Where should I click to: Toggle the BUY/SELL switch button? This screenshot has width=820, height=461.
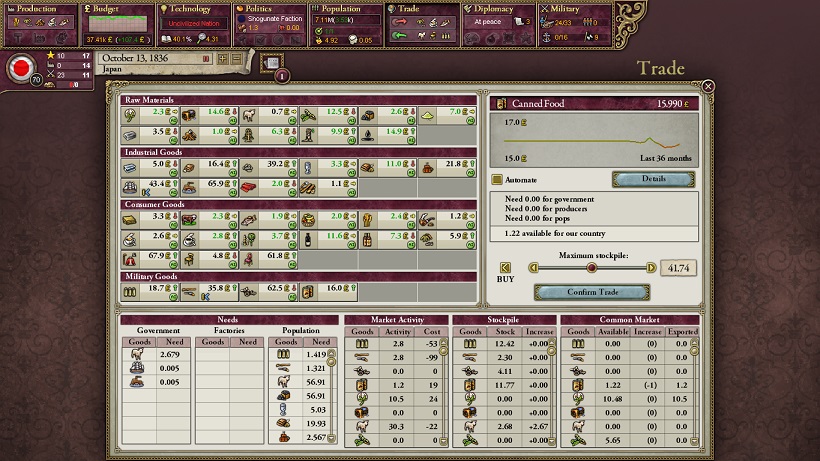(506, 267)
